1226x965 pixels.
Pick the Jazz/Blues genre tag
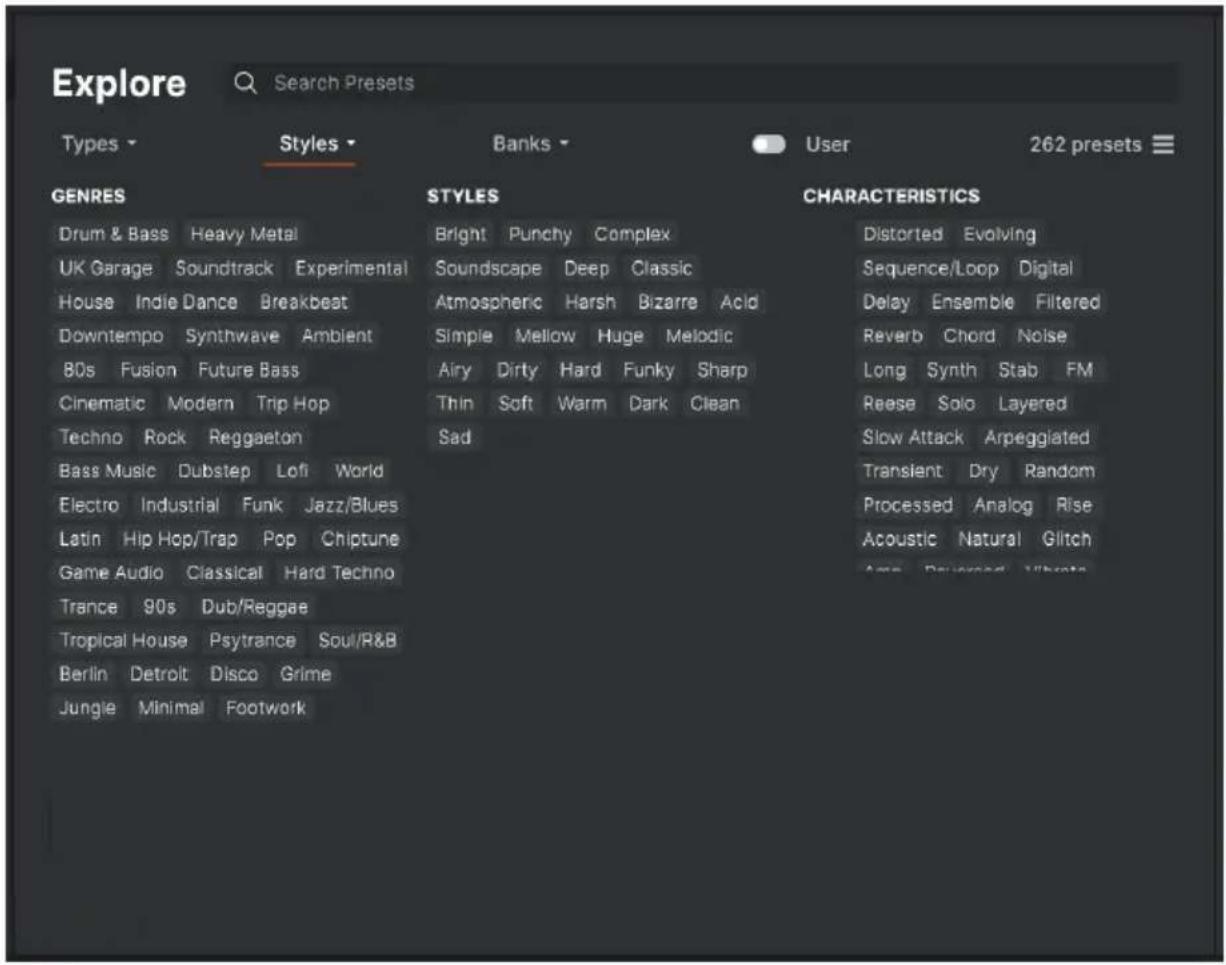pos(351,505)
